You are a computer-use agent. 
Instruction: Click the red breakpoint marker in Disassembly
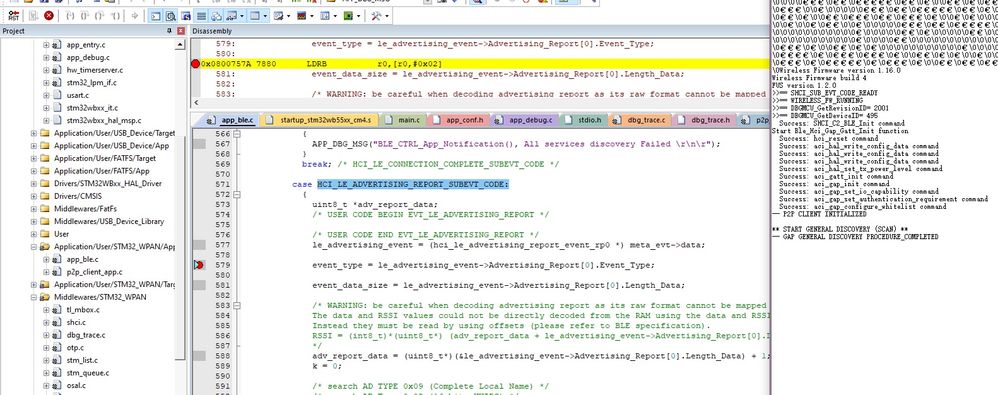195,64
